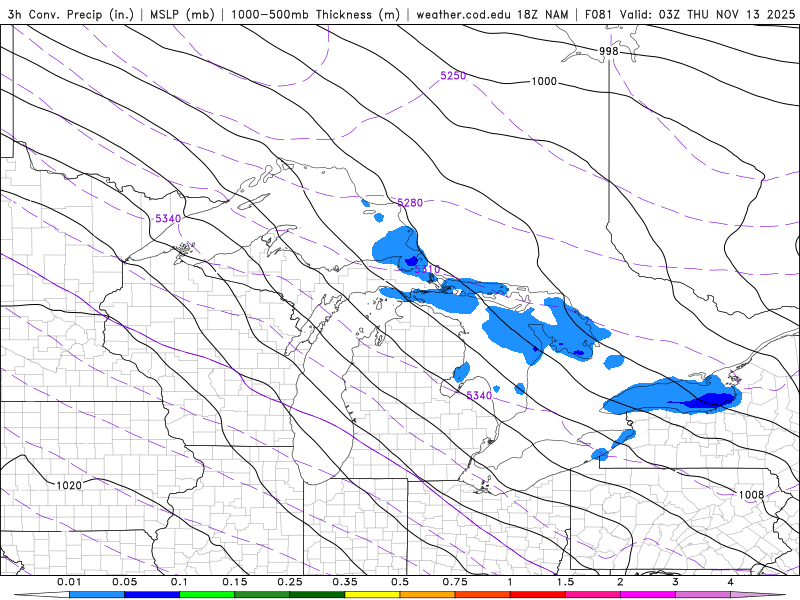This screenshot has width=800, height=600.
Task: Pick the dark blue legend color swatch
Action: (x=152, y=595)
